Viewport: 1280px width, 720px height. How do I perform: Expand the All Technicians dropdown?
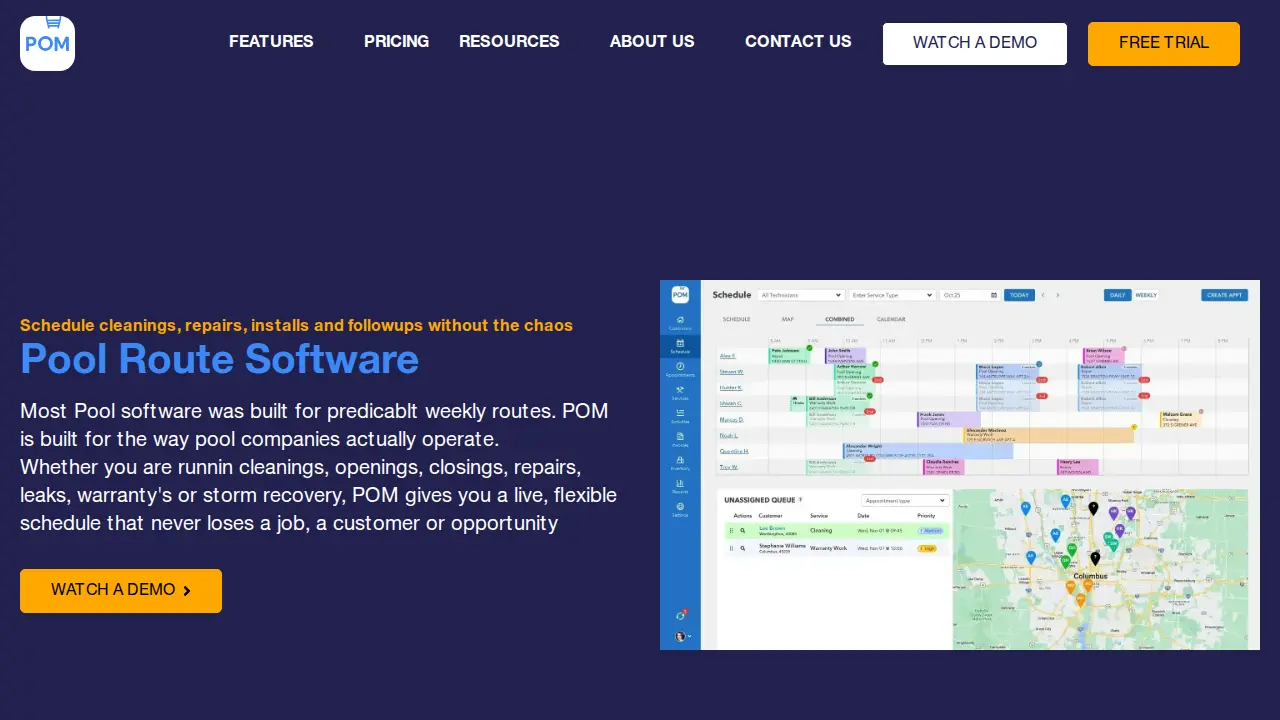[801, 295]
